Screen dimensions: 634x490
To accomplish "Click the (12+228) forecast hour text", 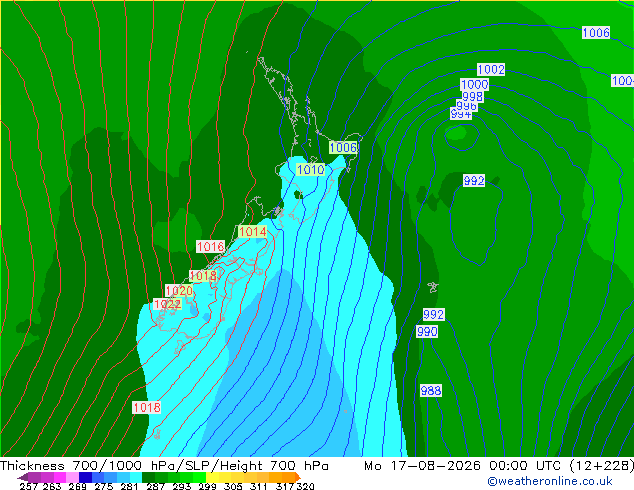I will point(602,466).
